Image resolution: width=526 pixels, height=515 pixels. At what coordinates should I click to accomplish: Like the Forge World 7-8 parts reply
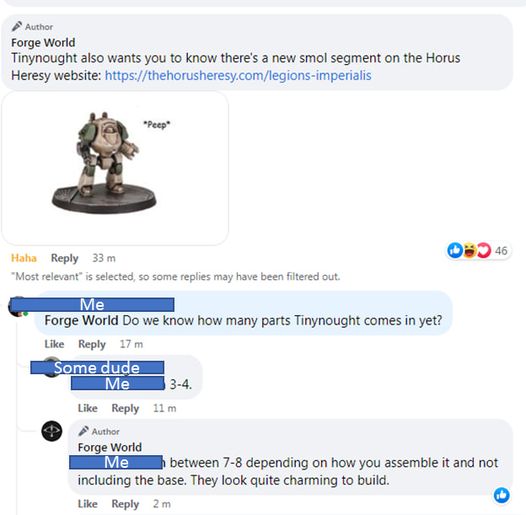click(88, 504)
